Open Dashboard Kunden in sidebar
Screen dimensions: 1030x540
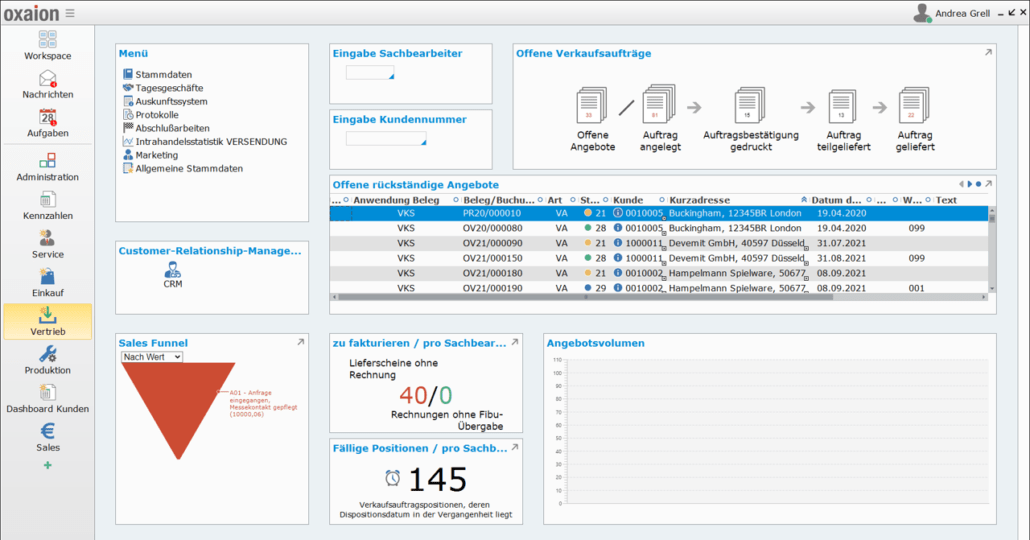point(47,393)
